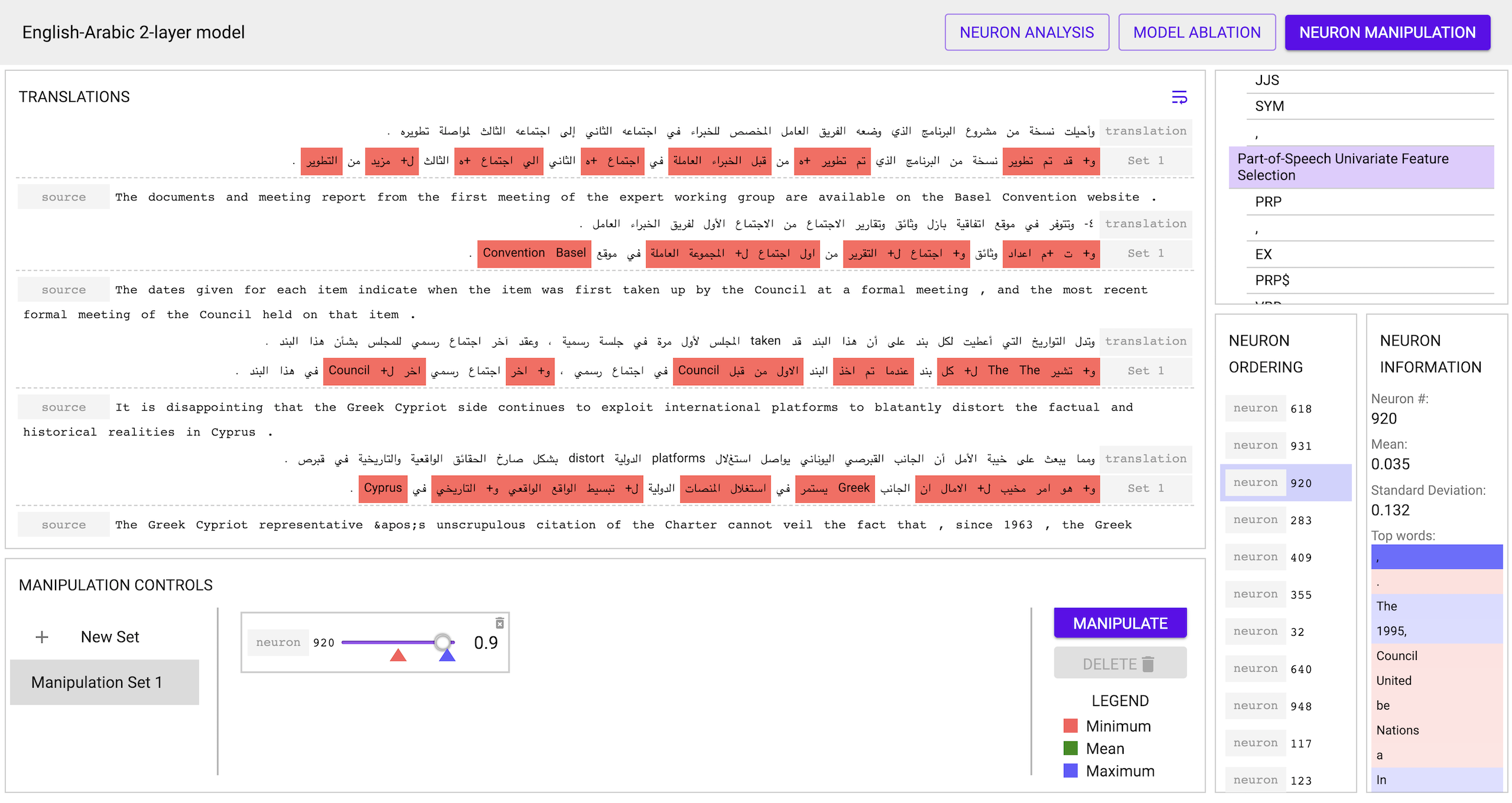Click the red Minimum legend swatch
1512x803 pixels.
tap(1070, 726)
